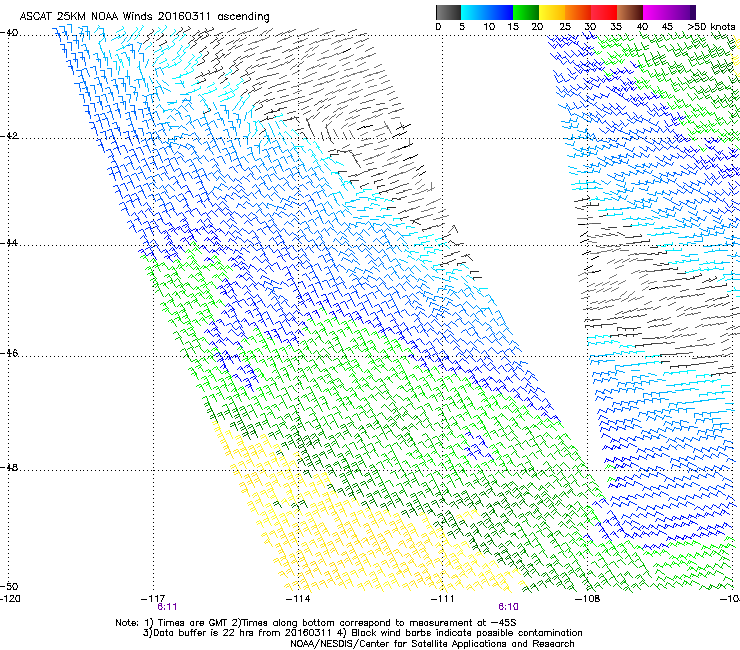Click the red 30-35 knots legend segment
This screenshot has width=740, height=650.
point(604,12)
